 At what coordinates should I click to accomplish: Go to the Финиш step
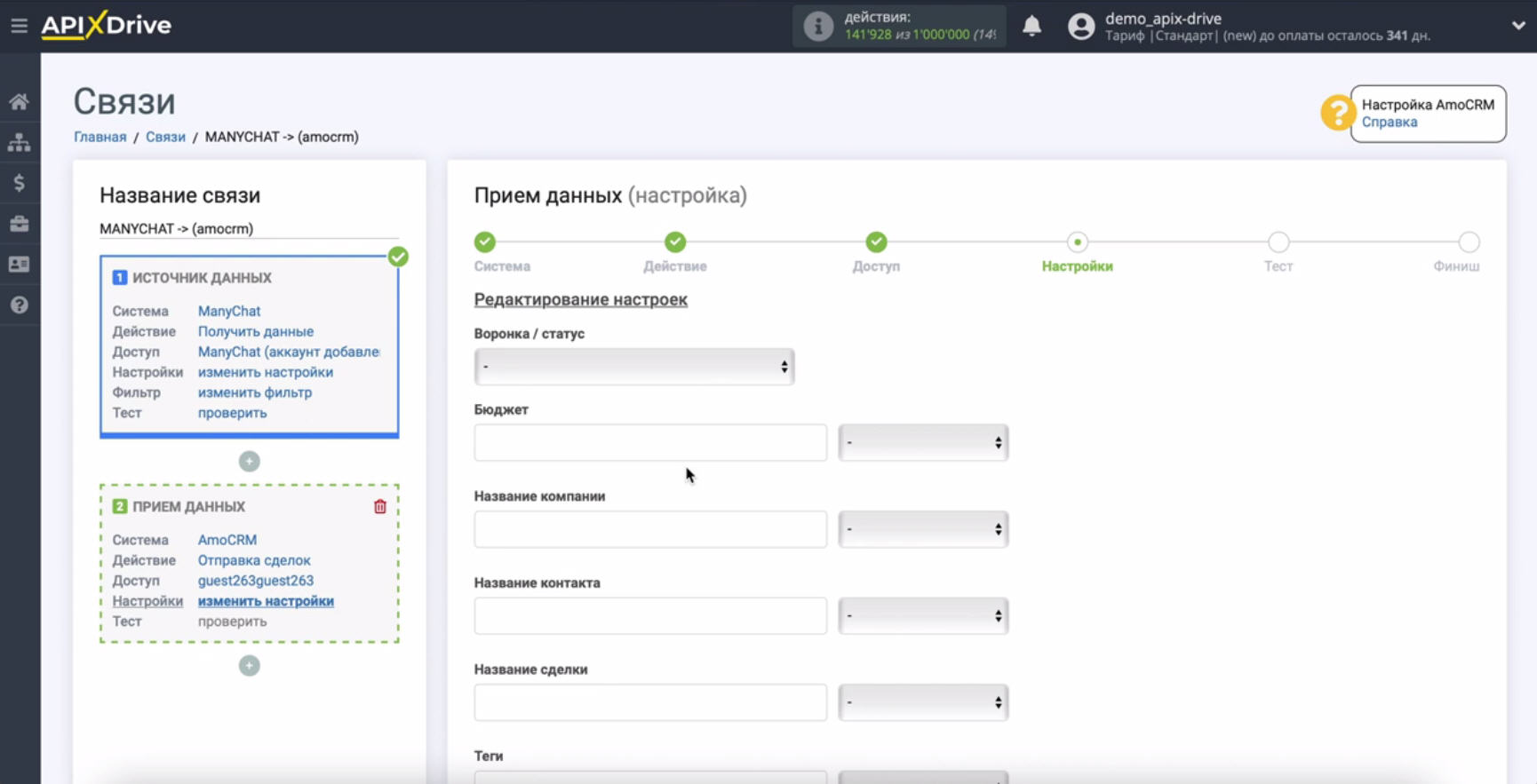point(1469,242)
